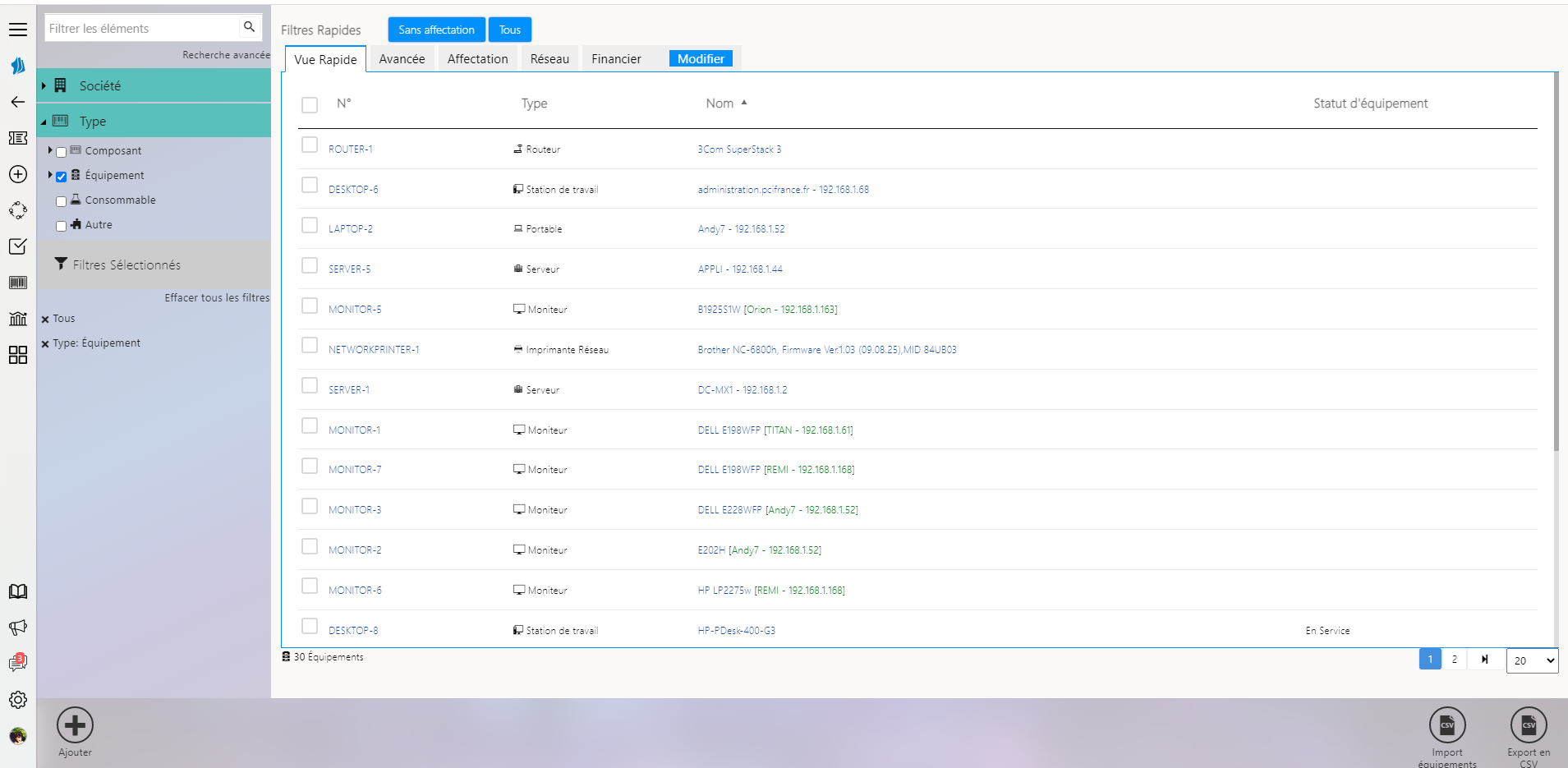The height and width of the screenshot is (768, 1568).
Task: Open the Affectation tab
Action: [x=477, y=58]
